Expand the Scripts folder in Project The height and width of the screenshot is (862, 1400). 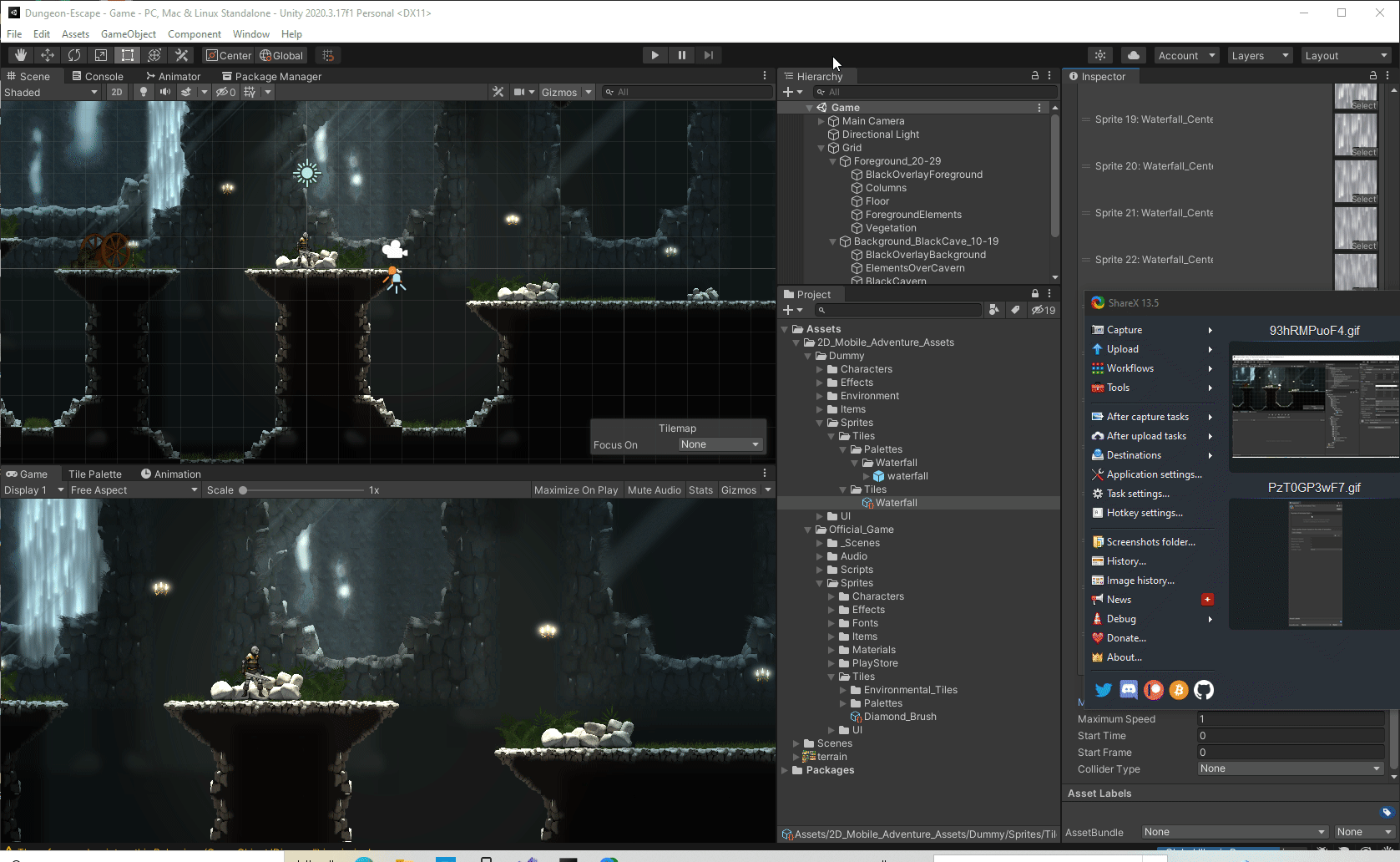coord(820,570)
